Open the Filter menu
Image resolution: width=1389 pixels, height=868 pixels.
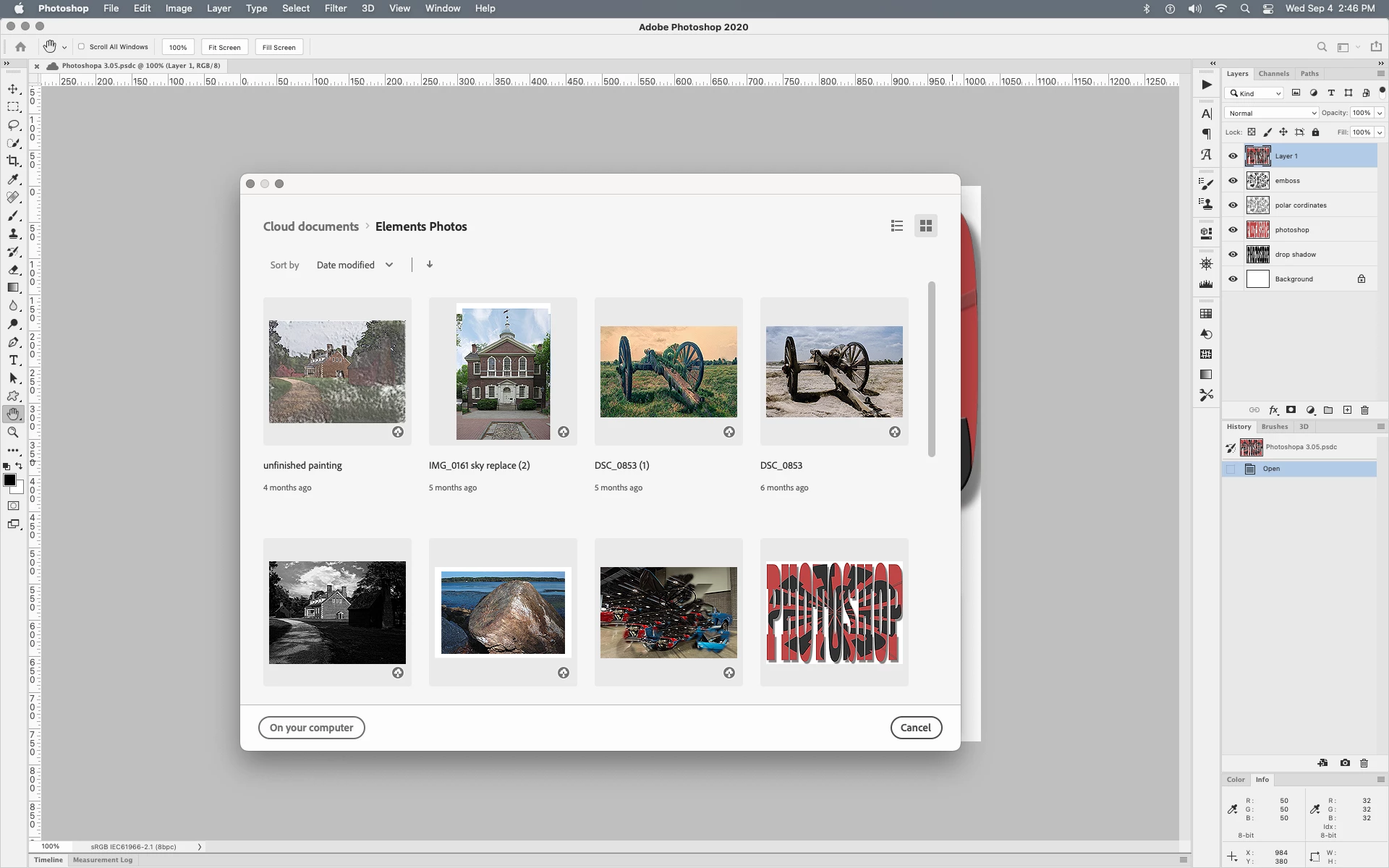(x=335, y=8)
